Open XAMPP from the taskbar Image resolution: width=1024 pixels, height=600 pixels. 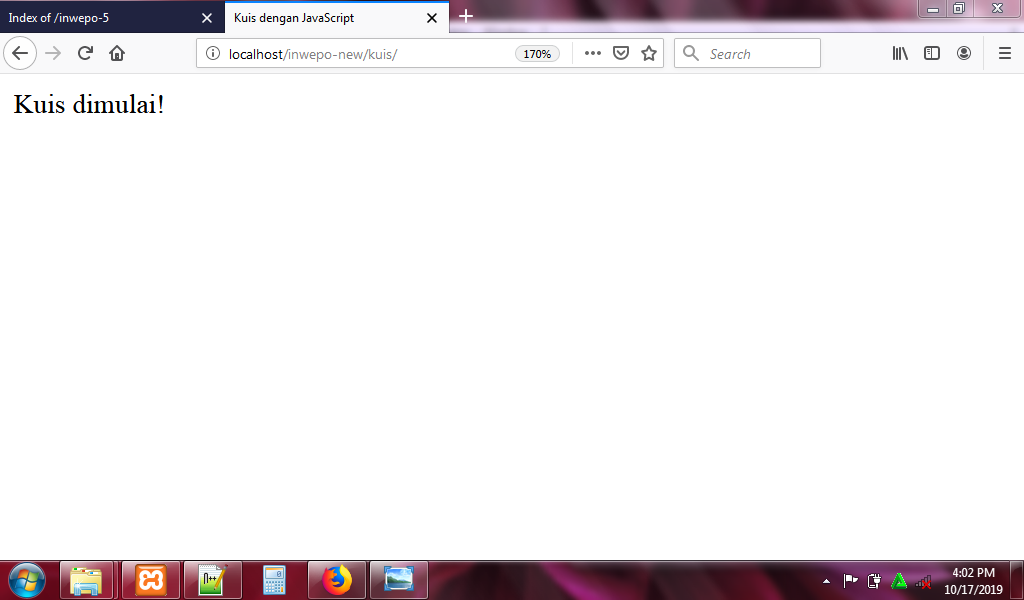tap(151, 580)
